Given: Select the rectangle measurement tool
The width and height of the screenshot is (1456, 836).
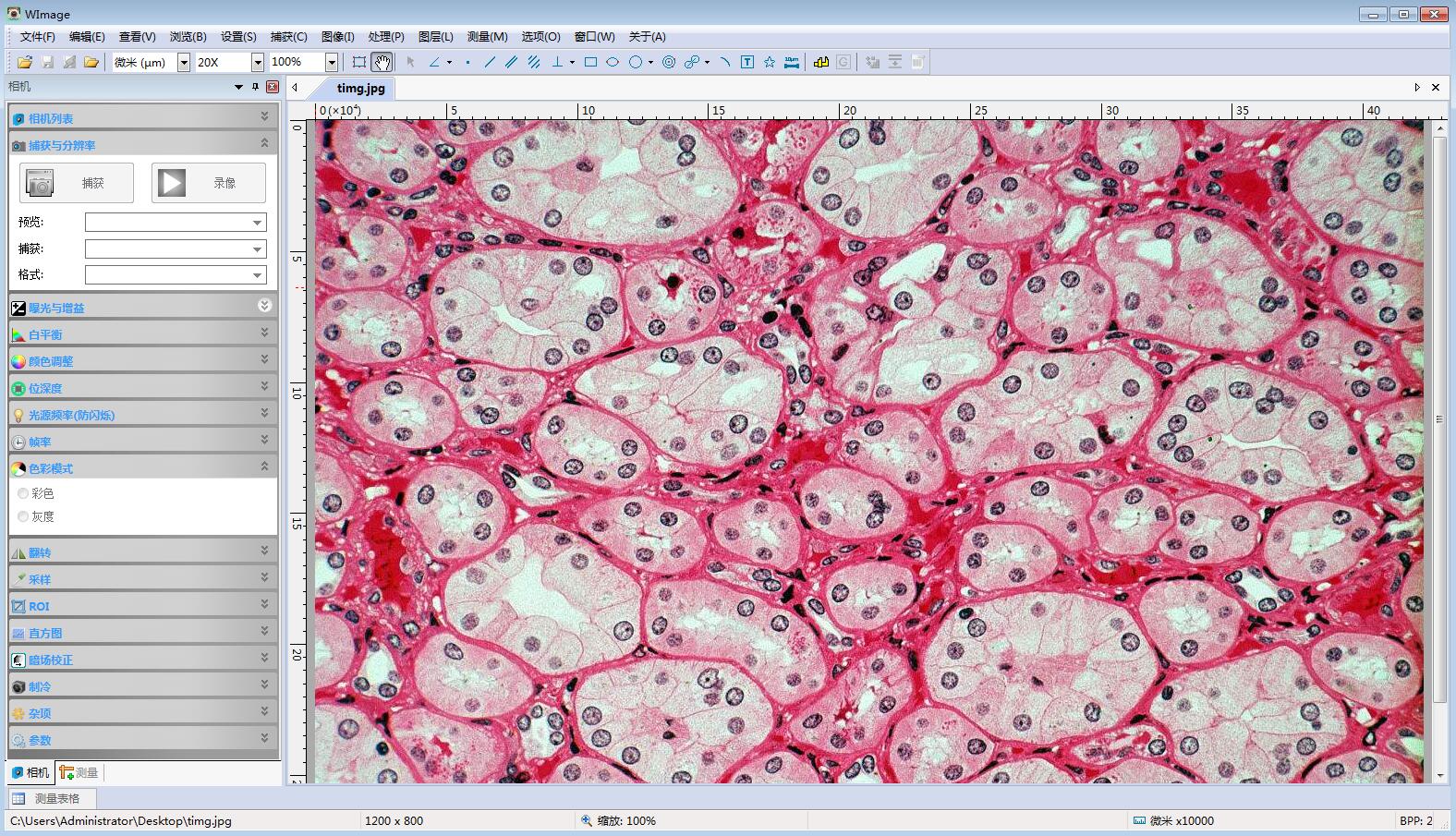Looking at the screenshot, I should pos(590,62).
